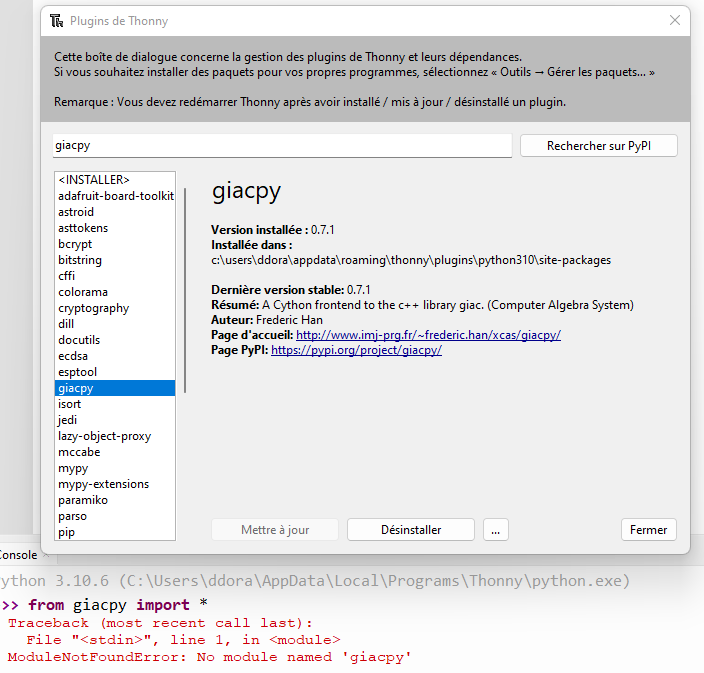704x673 pixels.
Task: Click the ModuleNotFoundError message in console
Action: click(209, 657)
